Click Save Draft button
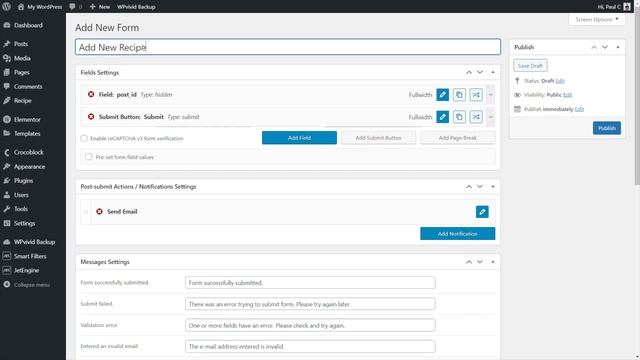The image size is (640, 360). (530, 66)
